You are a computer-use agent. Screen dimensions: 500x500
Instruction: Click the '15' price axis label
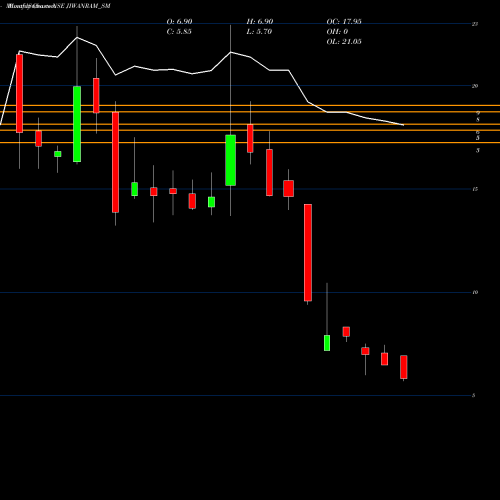[475, 189]
